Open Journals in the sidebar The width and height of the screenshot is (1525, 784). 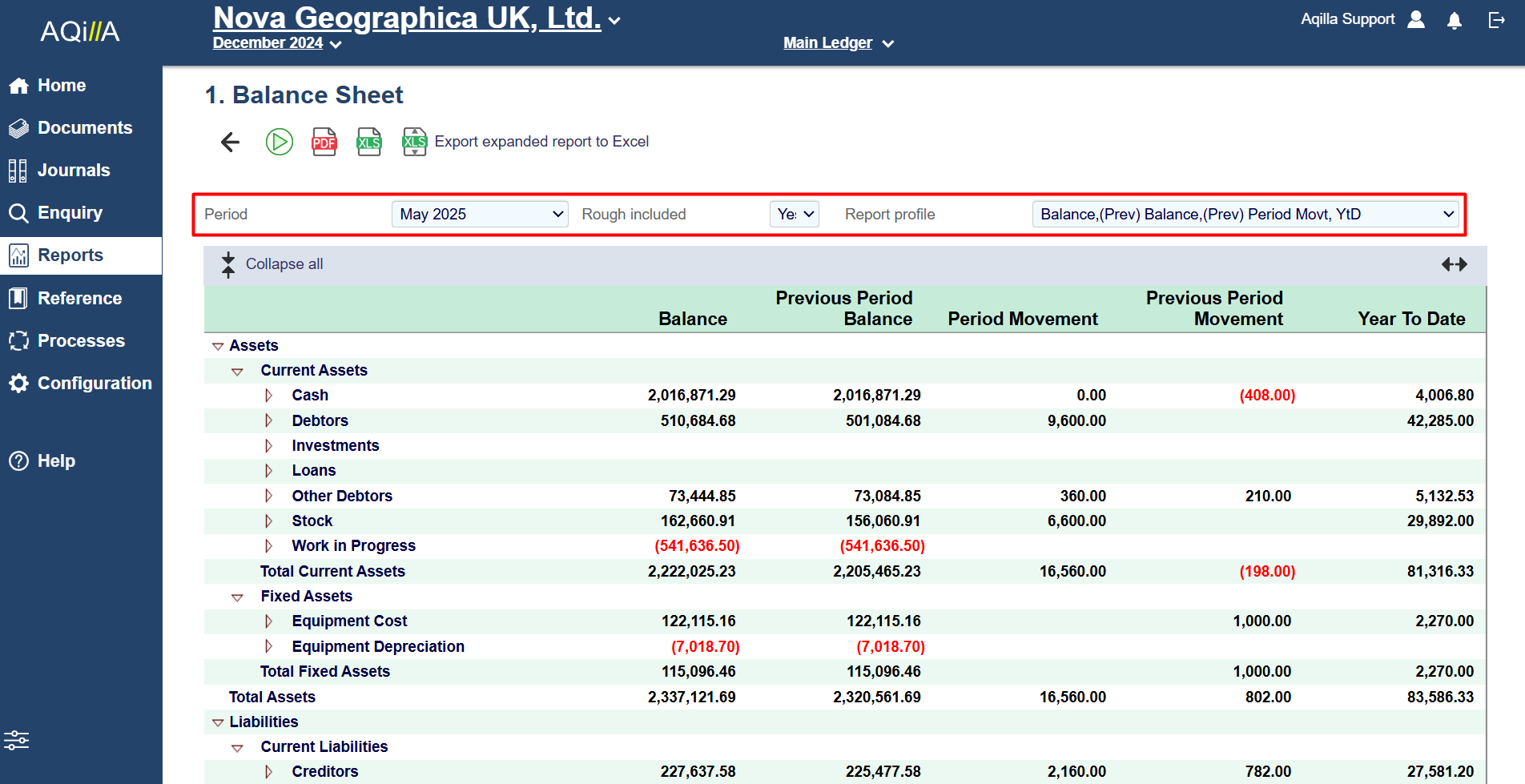pos(73,171)
